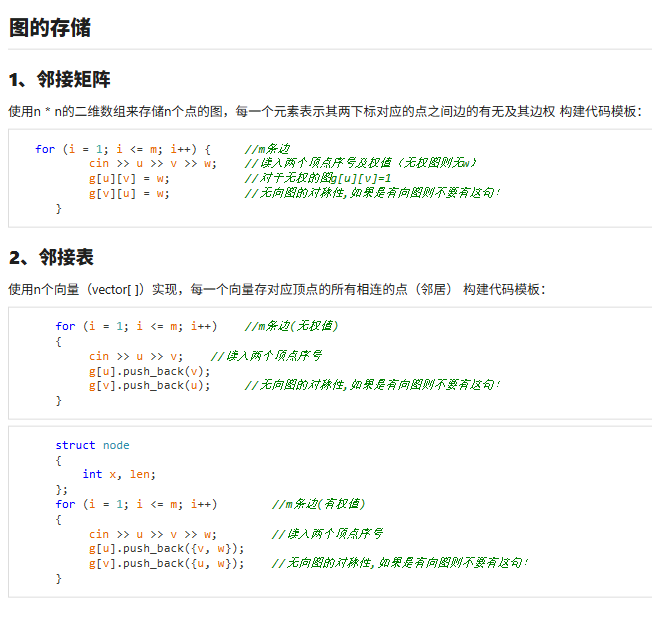This screenshot has height=617, width=652.
Task: Click the text 'struct node'
Action: click(x=92, y=445)
